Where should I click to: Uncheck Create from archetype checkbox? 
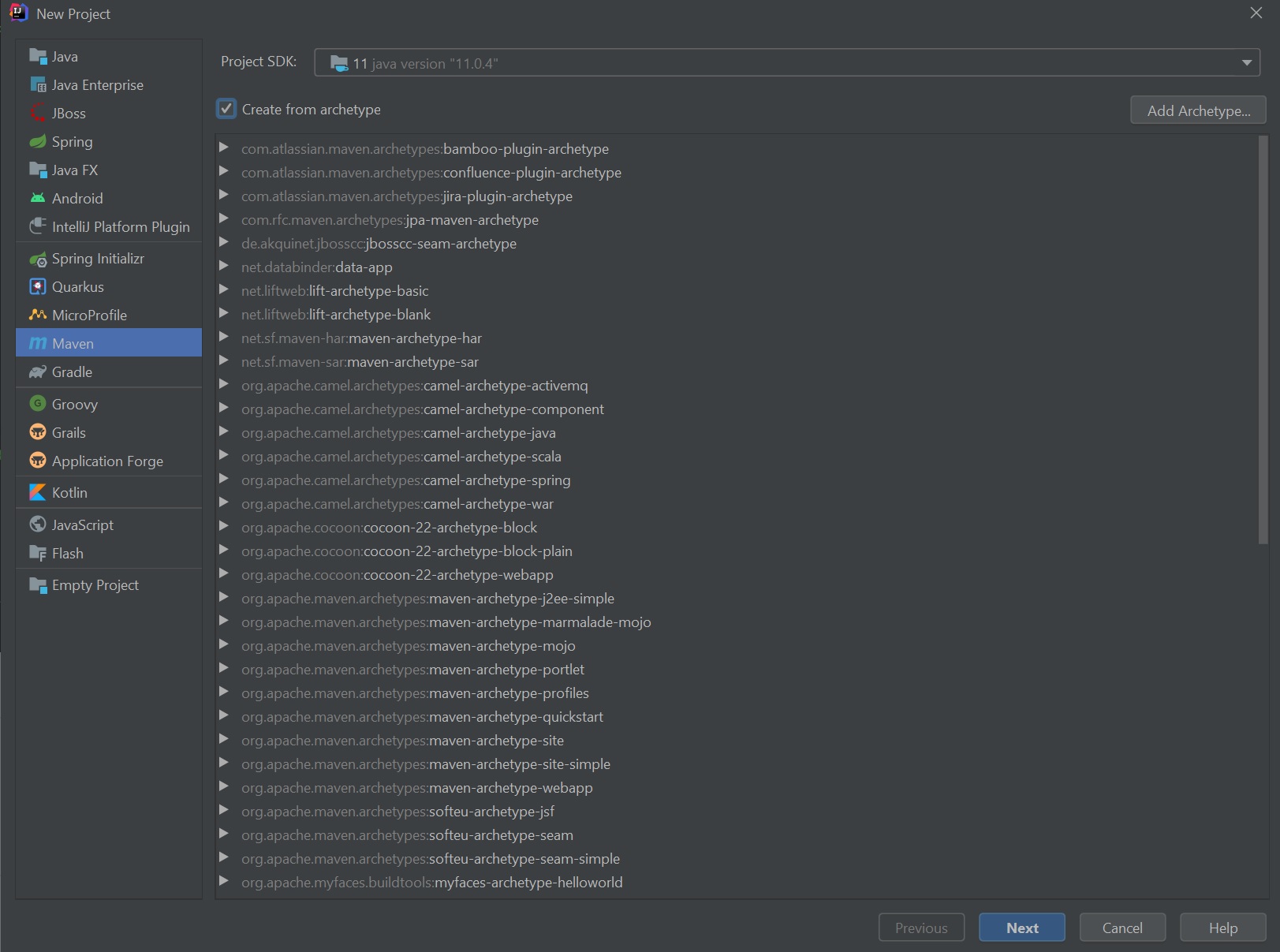coord(226,109)
